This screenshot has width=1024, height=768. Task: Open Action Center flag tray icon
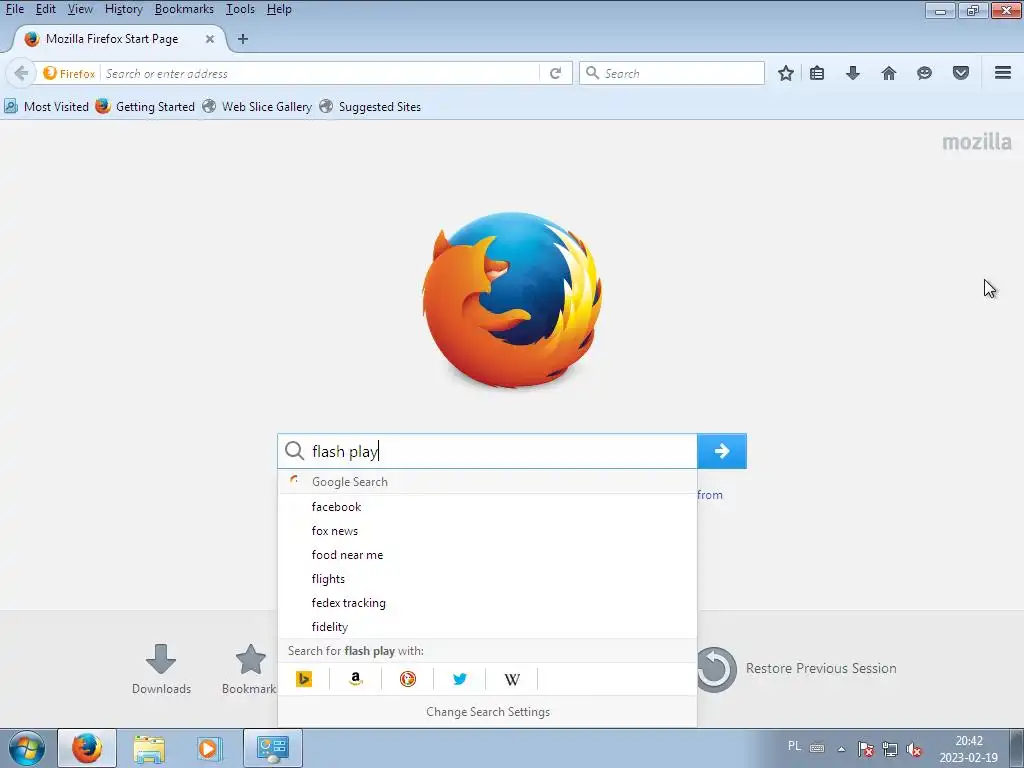tap(866, 749)
